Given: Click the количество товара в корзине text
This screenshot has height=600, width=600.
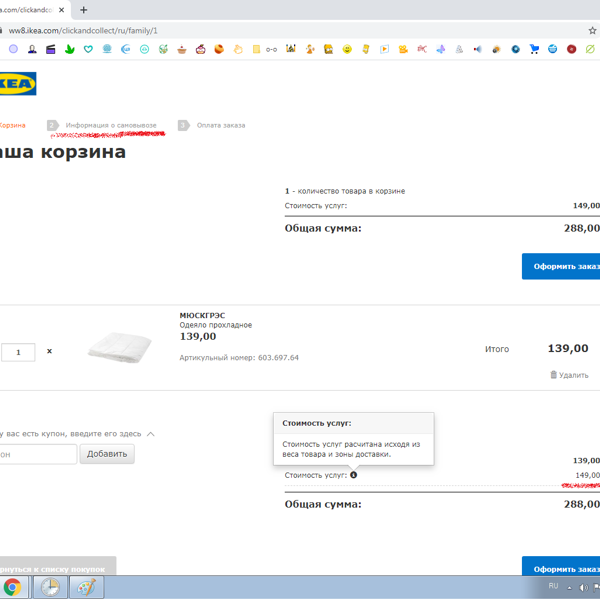Looking at the screenshot, I should 351,191.
